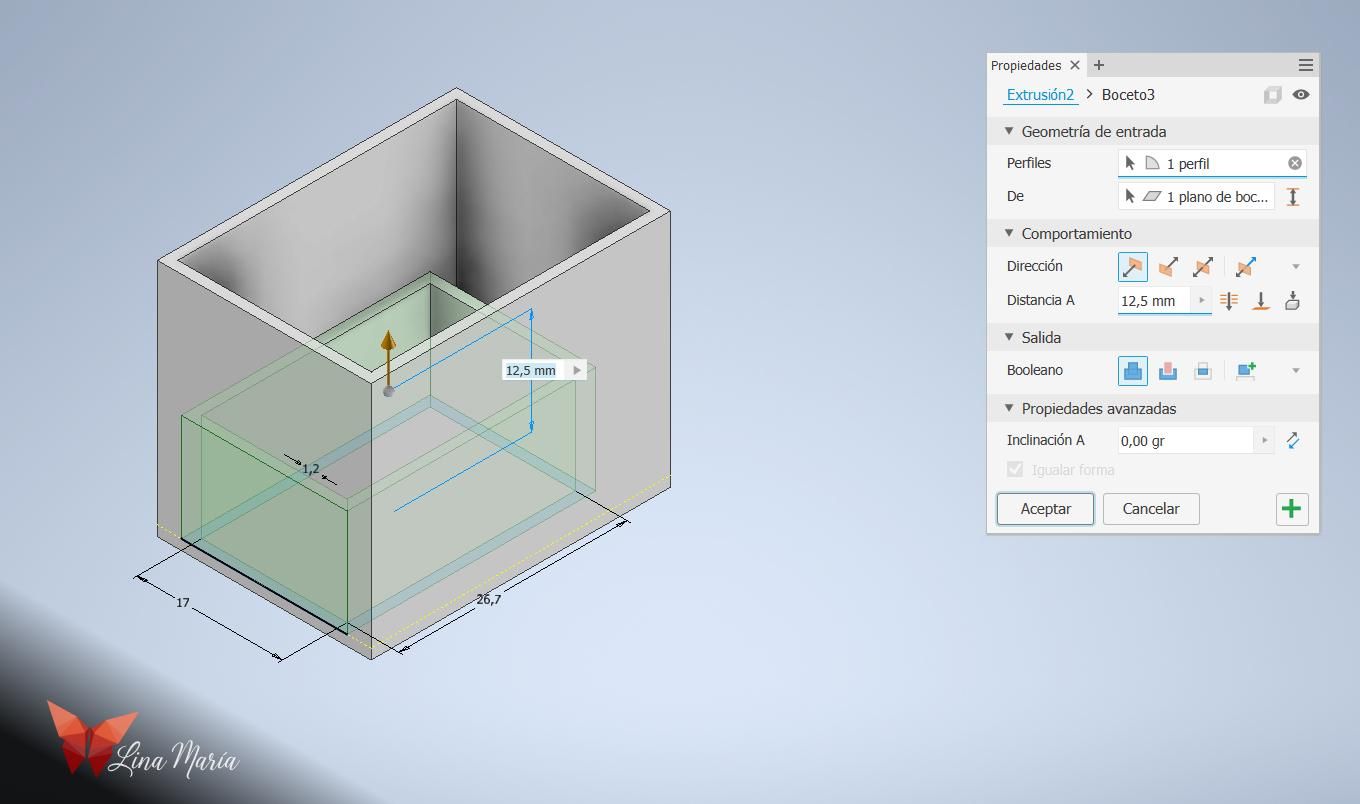The width and height of the screenshot is (1360, 804).
Task: Click the 12,5 mm in-canvas value box
Action: (530, 370)
